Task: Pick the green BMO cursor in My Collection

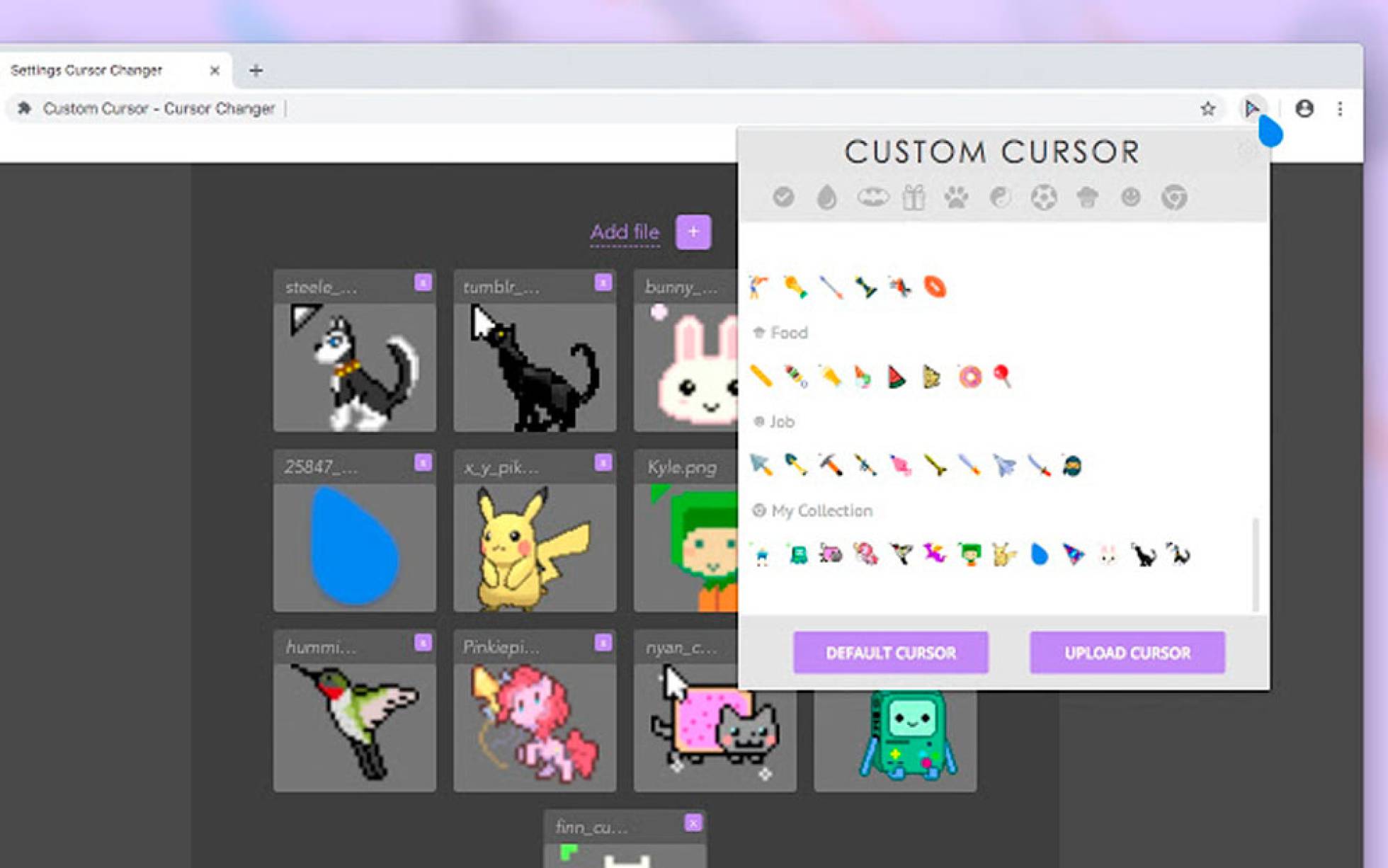Action: [797, 554]
